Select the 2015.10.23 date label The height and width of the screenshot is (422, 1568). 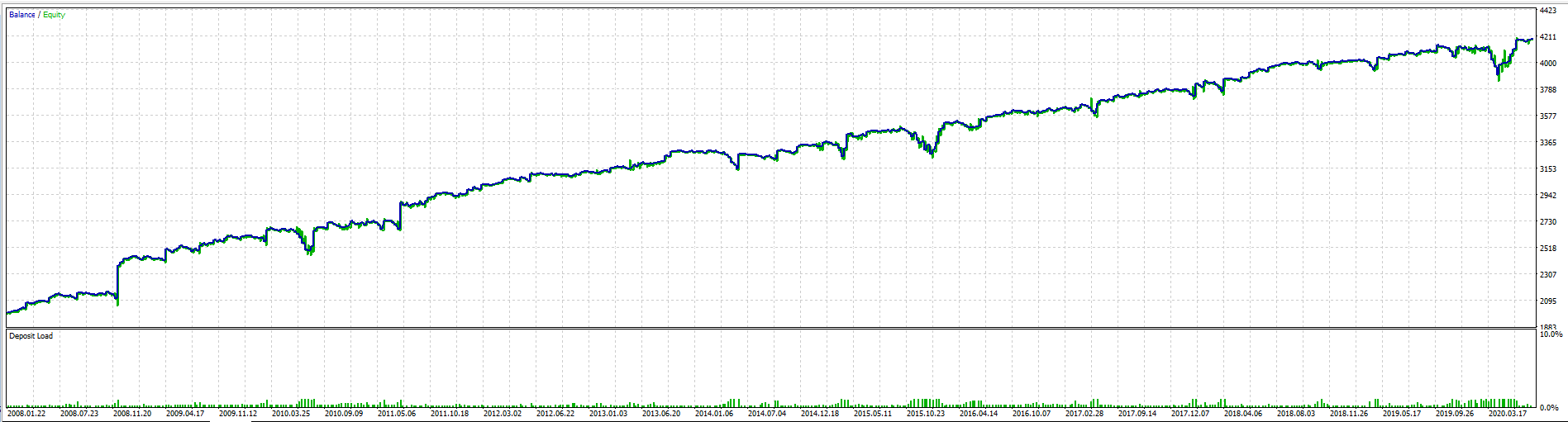point(926,414)
